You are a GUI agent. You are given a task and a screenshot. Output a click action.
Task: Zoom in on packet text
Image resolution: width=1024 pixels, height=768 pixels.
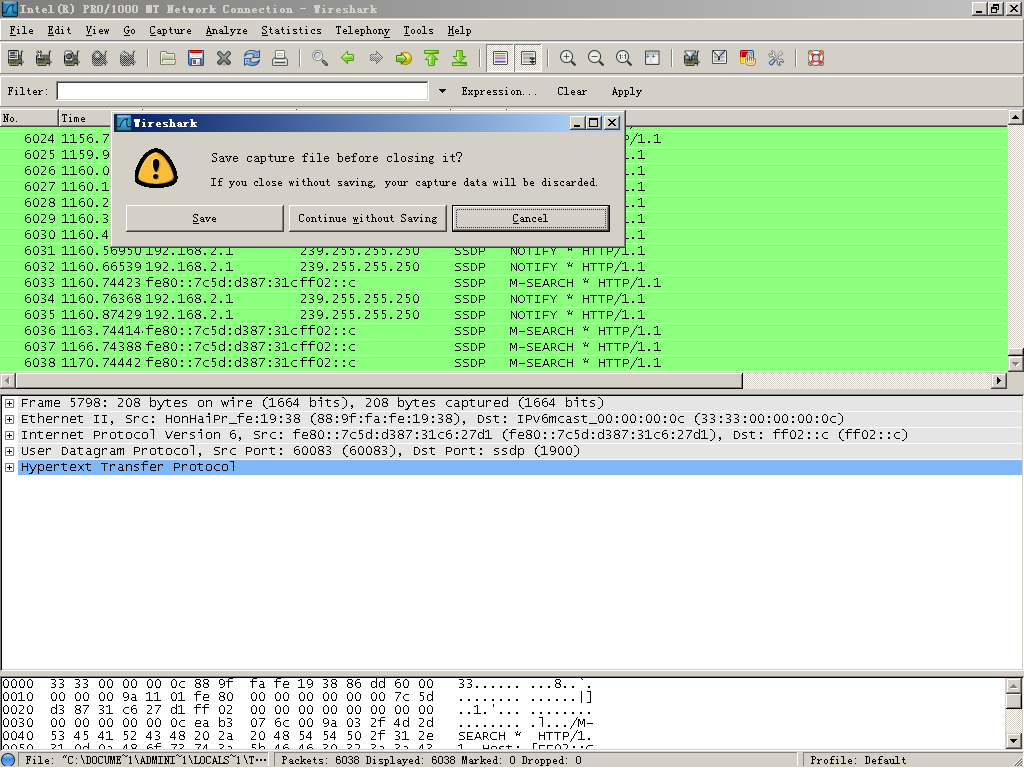[x=568, y=58]
